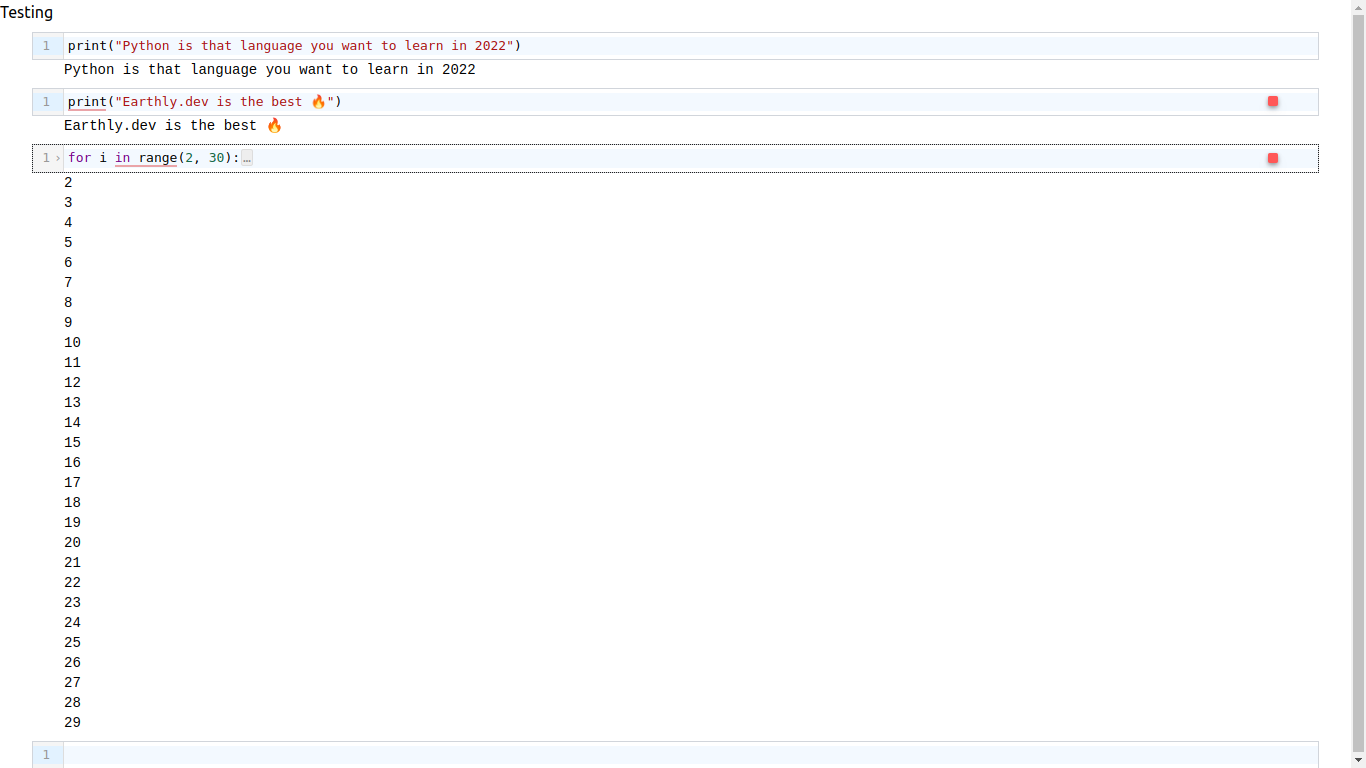Image resolution: width=1366 pixels, height=768 pixels.
Task: Select line number gutter of first cell
Action: [x=47, y=46]
